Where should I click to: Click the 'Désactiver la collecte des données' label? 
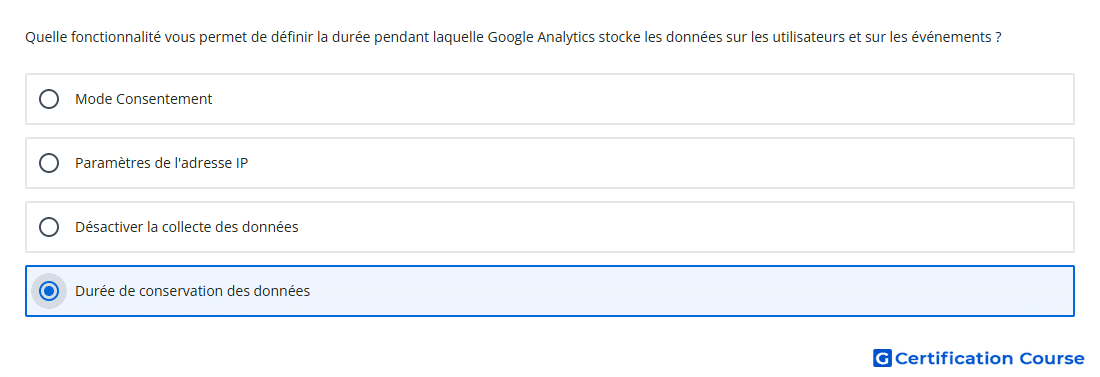[x=187, y=227]
